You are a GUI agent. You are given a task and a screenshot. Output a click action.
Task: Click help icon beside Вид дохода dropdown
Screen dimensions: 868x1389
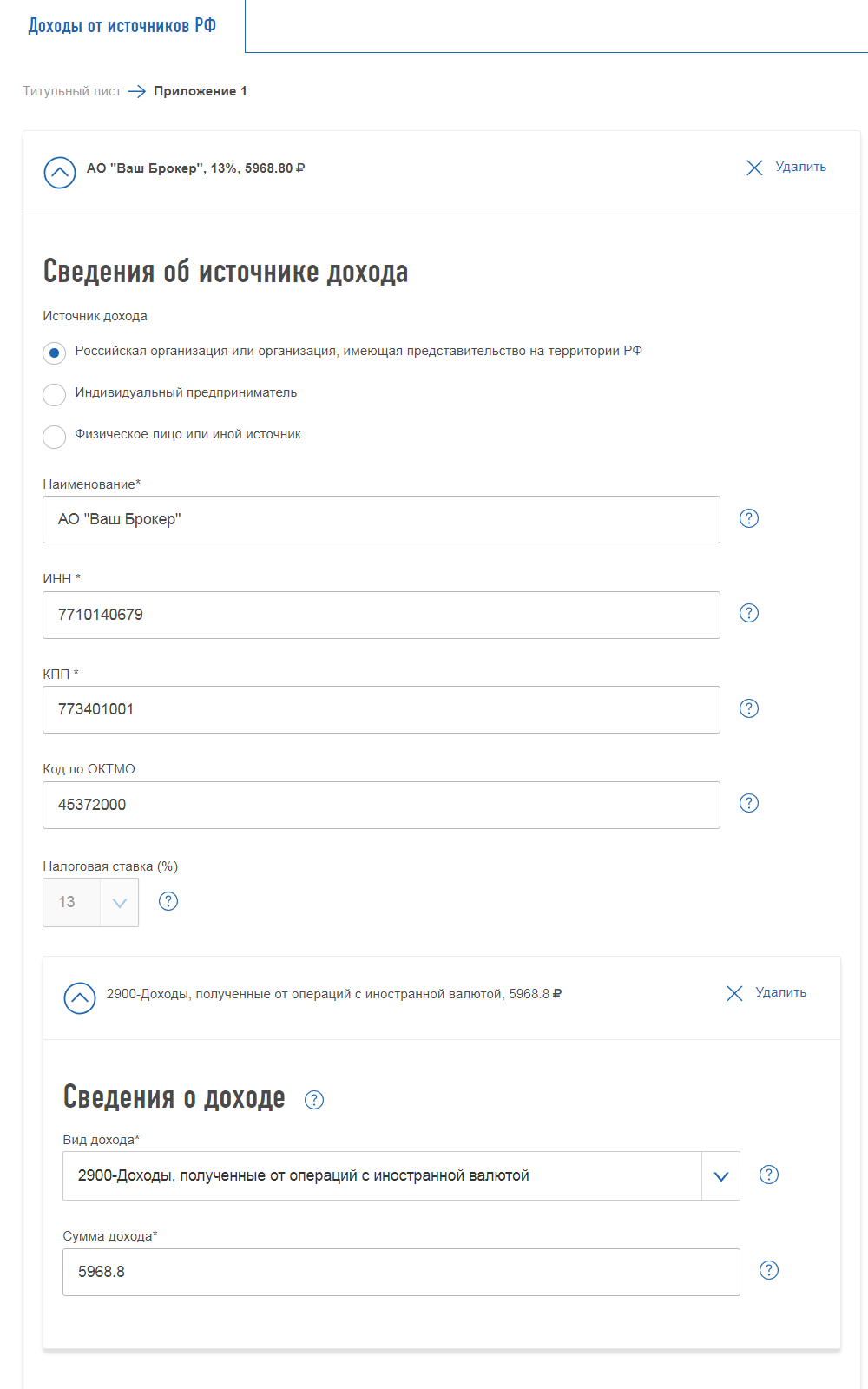[769, 1175]
